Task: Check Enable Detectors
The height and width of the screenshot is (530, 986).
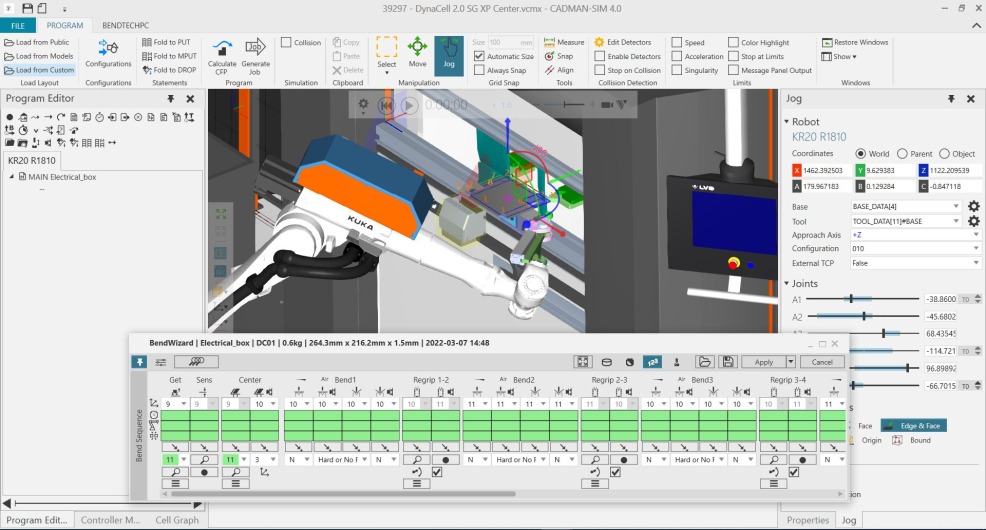Action: tap(600, 56)
